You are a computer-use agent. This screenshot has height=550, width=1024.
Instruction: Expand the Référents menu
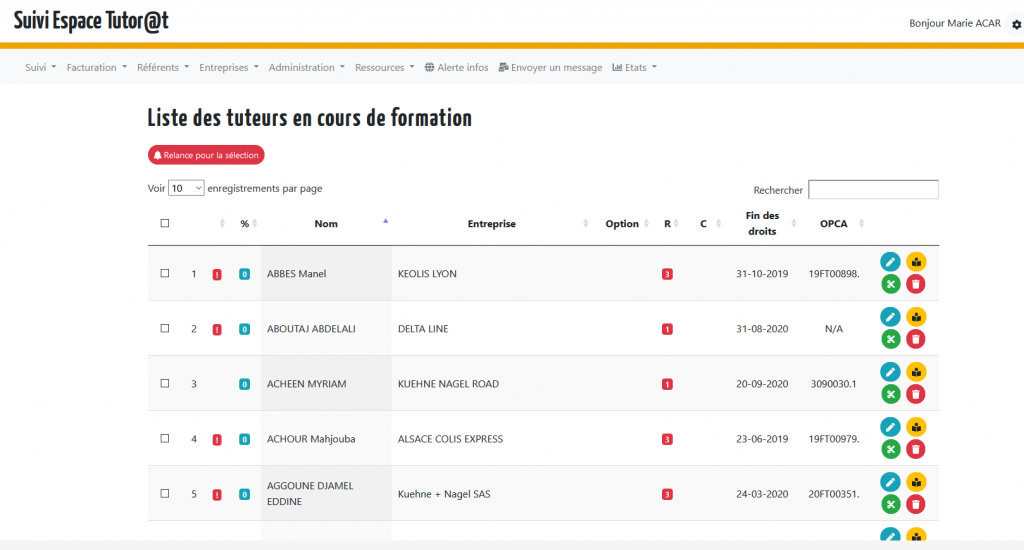(x=163, y=67)
